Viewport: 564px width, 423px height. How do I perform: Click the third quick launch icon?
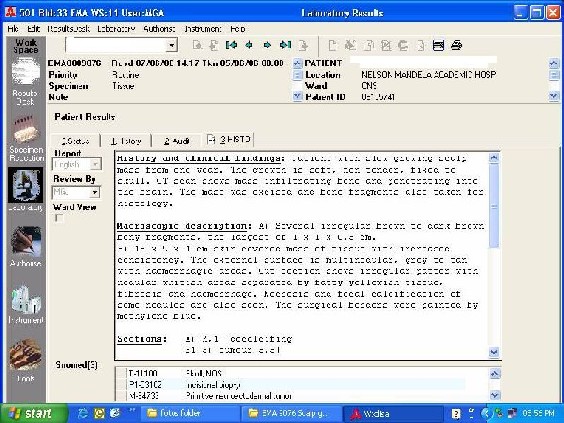[x=115, y=413]
